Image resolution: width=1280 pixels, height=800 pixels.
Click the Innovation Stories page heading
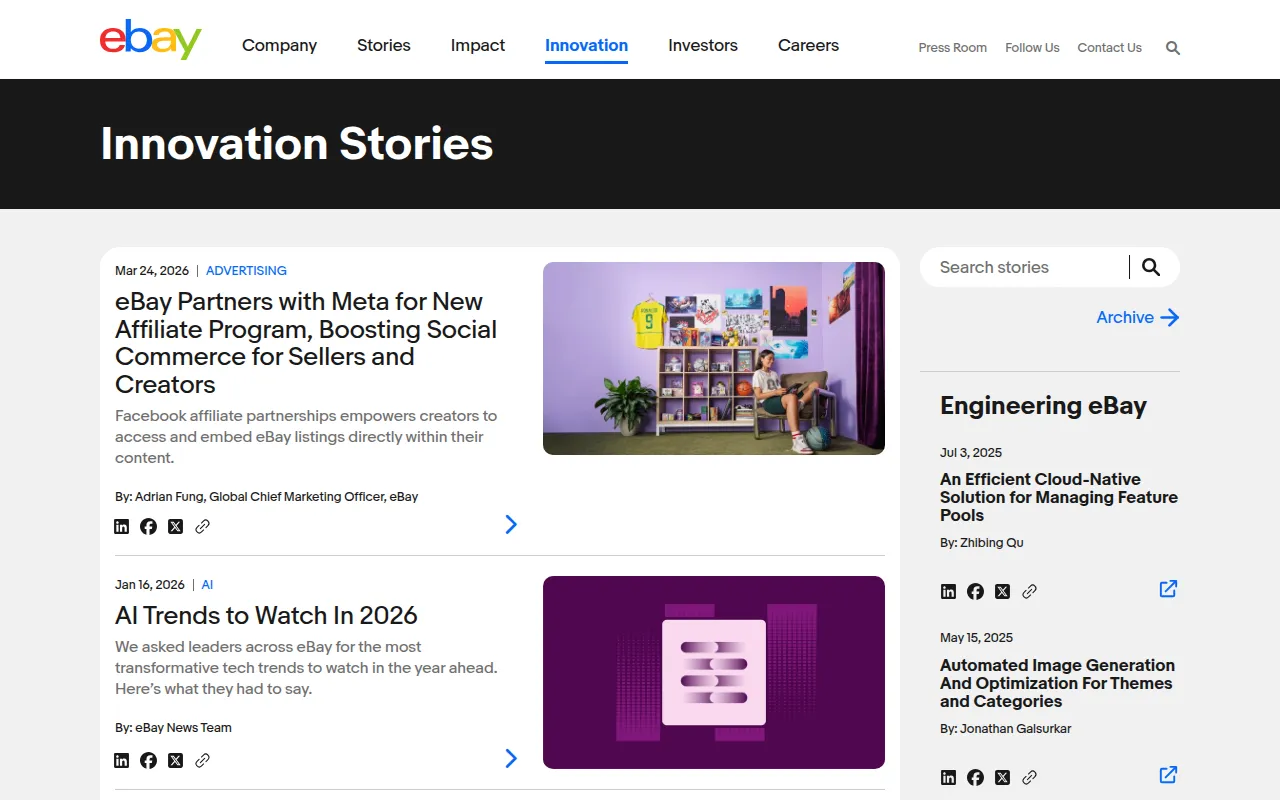pyautogui.click(x=297, y=143)
